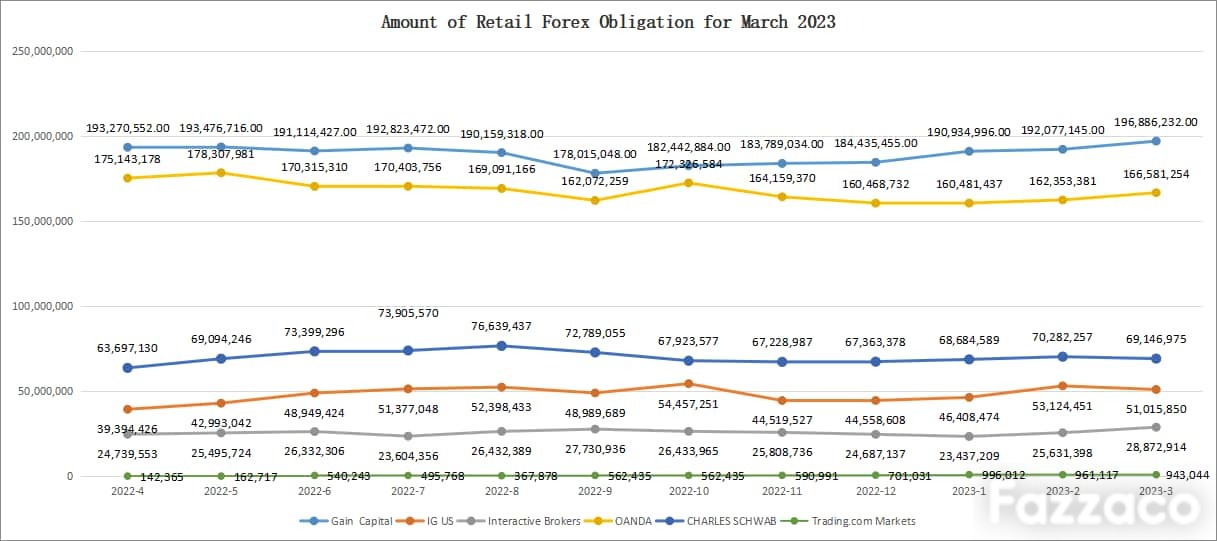Click the 2022-10 x-axis label

pyautogui.click(x=689, y=492)
